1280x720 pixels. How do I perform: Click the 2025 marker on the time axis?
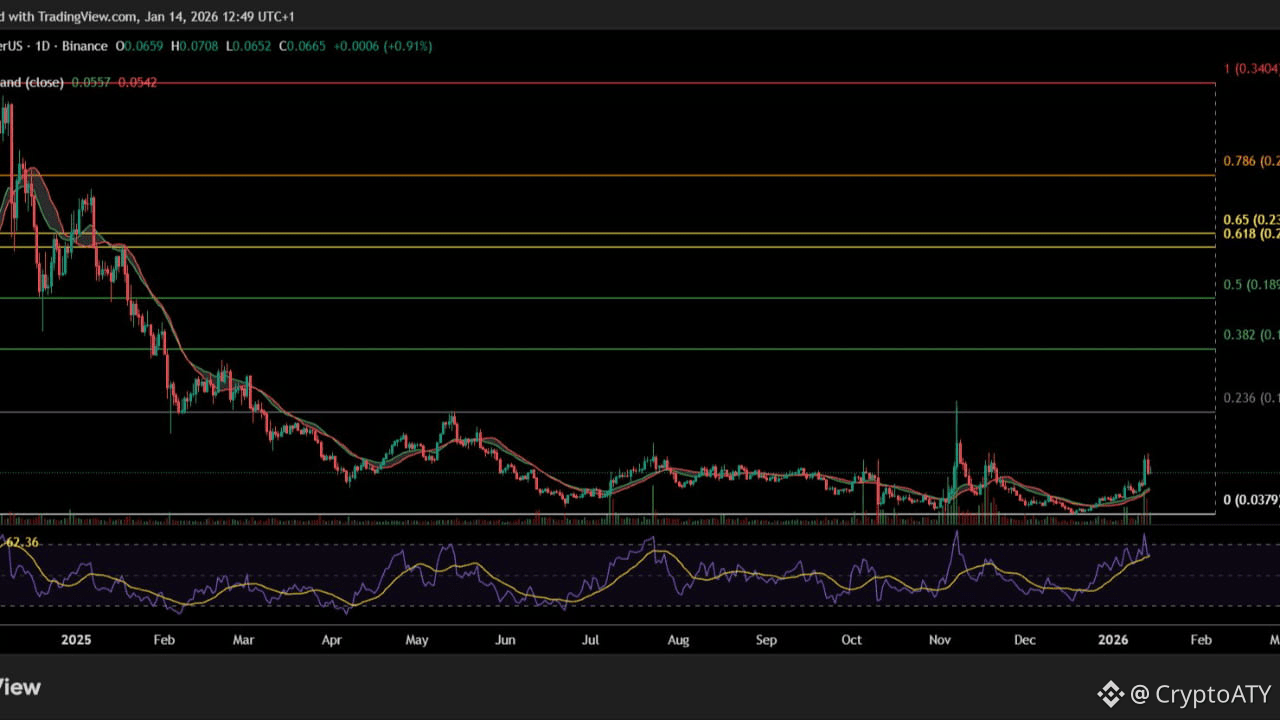[x=74, y=639]
